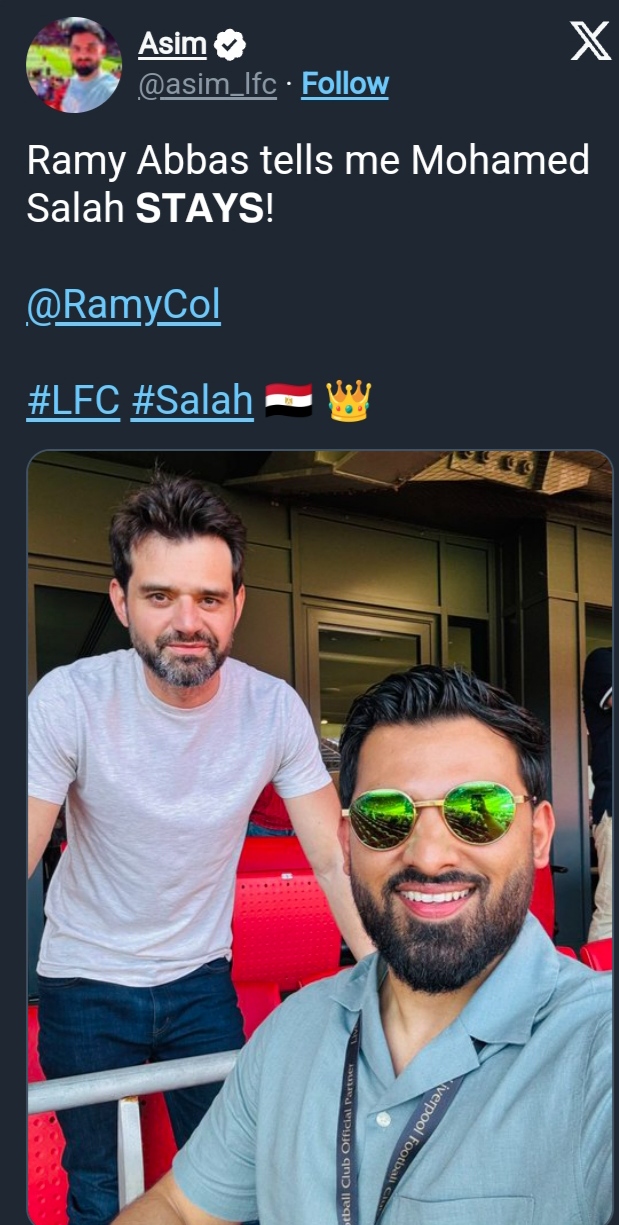Follow the account via Follow link
The image size is (619, 1225).
coord(345,85)
